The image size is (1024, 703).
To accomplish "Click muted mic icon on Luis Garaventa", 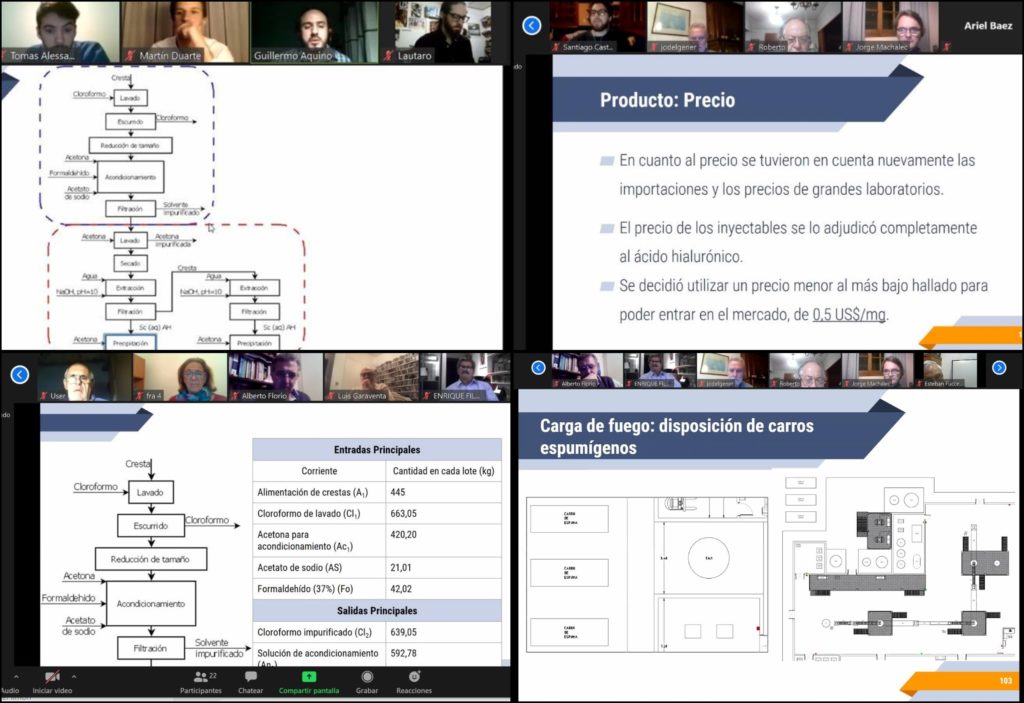I will click(x=333, y=395).
